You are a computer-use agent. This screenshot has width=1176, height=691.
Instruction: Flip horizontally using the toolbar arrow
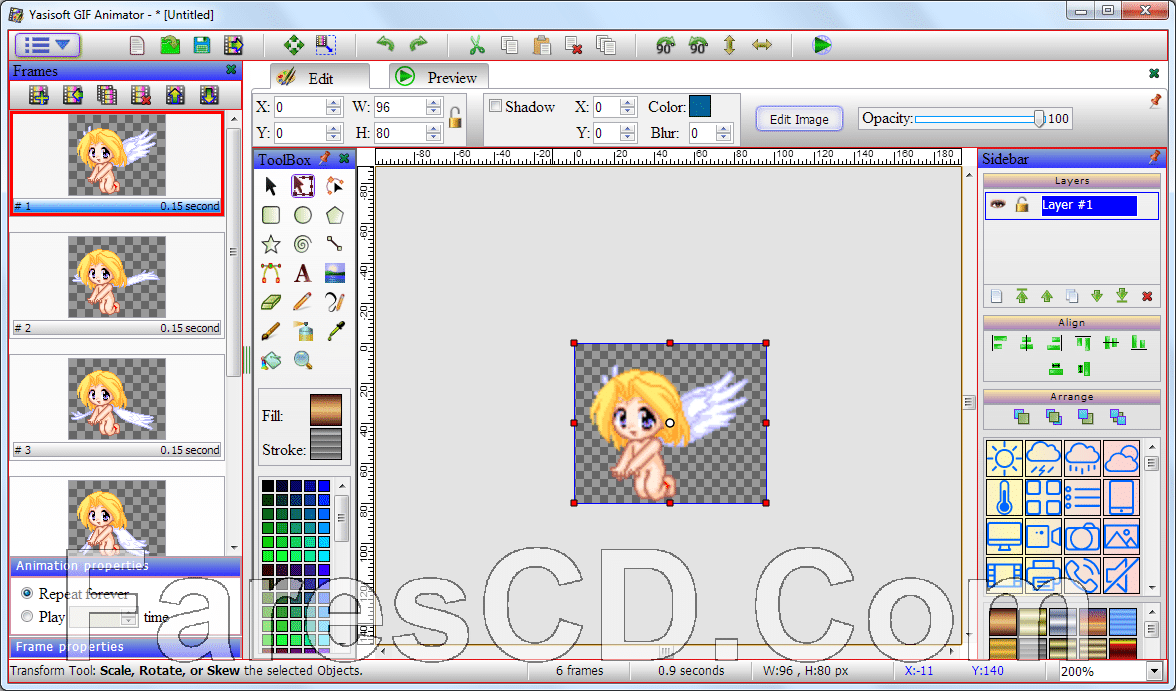[762, 45]
